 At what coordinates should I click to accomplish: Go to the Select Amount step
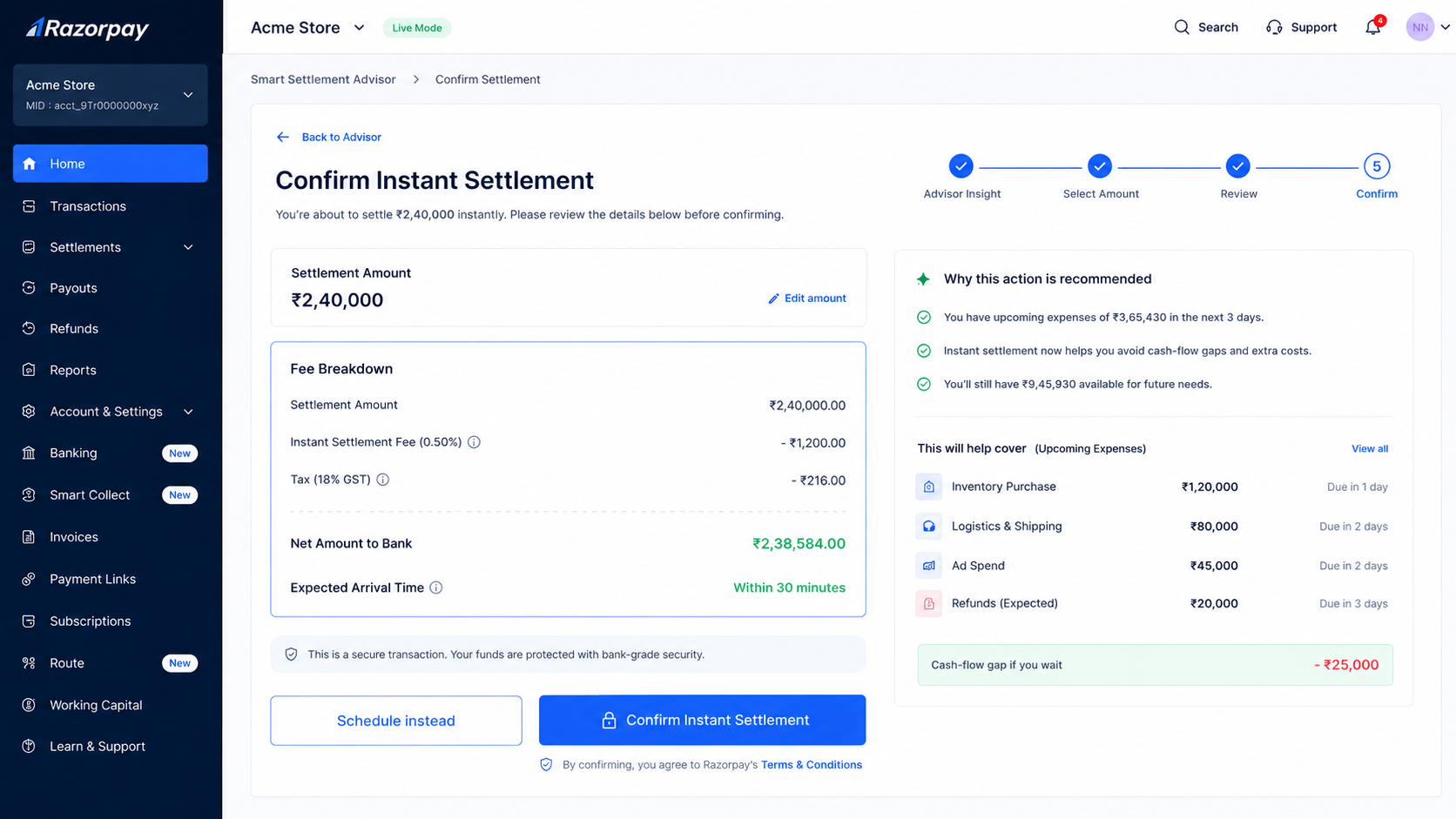(1100, 165)
